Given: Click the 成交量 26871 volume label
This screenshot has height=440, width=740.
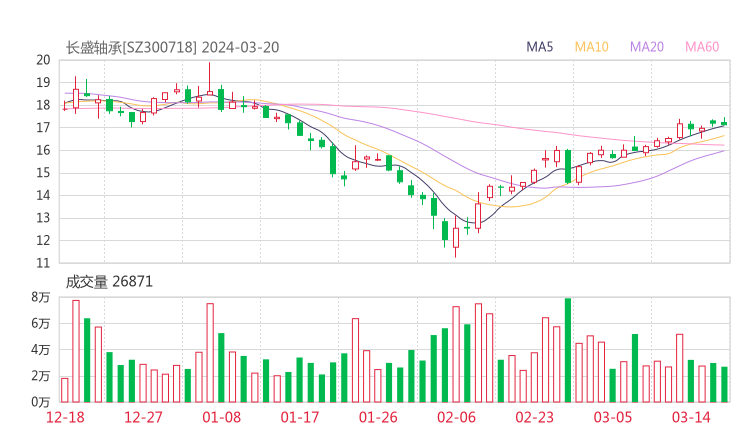Looking at the screenshot, I should point(109,282).
